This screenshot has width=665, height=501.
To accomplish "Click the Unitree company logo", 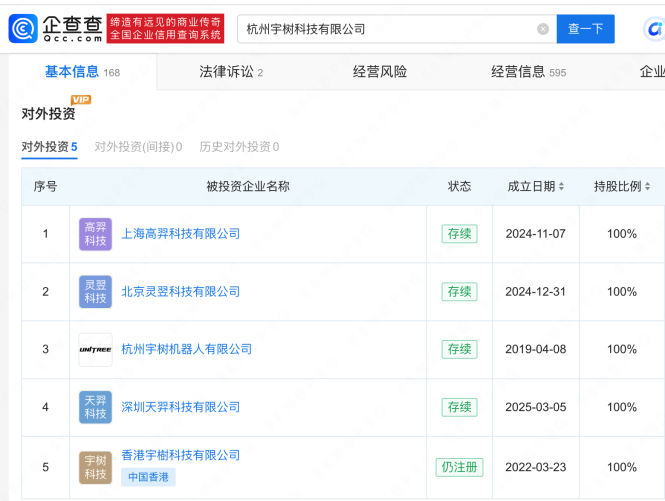I will coord(95,349).
